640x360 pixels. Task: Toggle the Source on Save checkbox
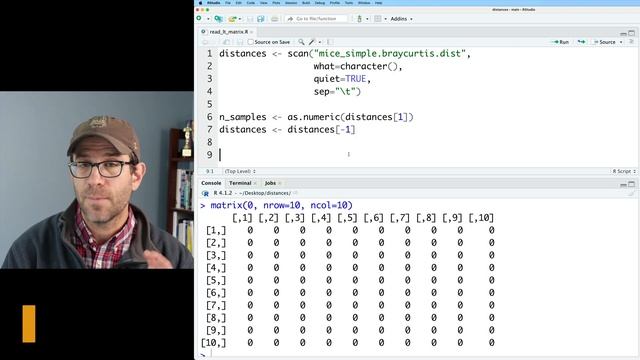[x=251, y=42]
